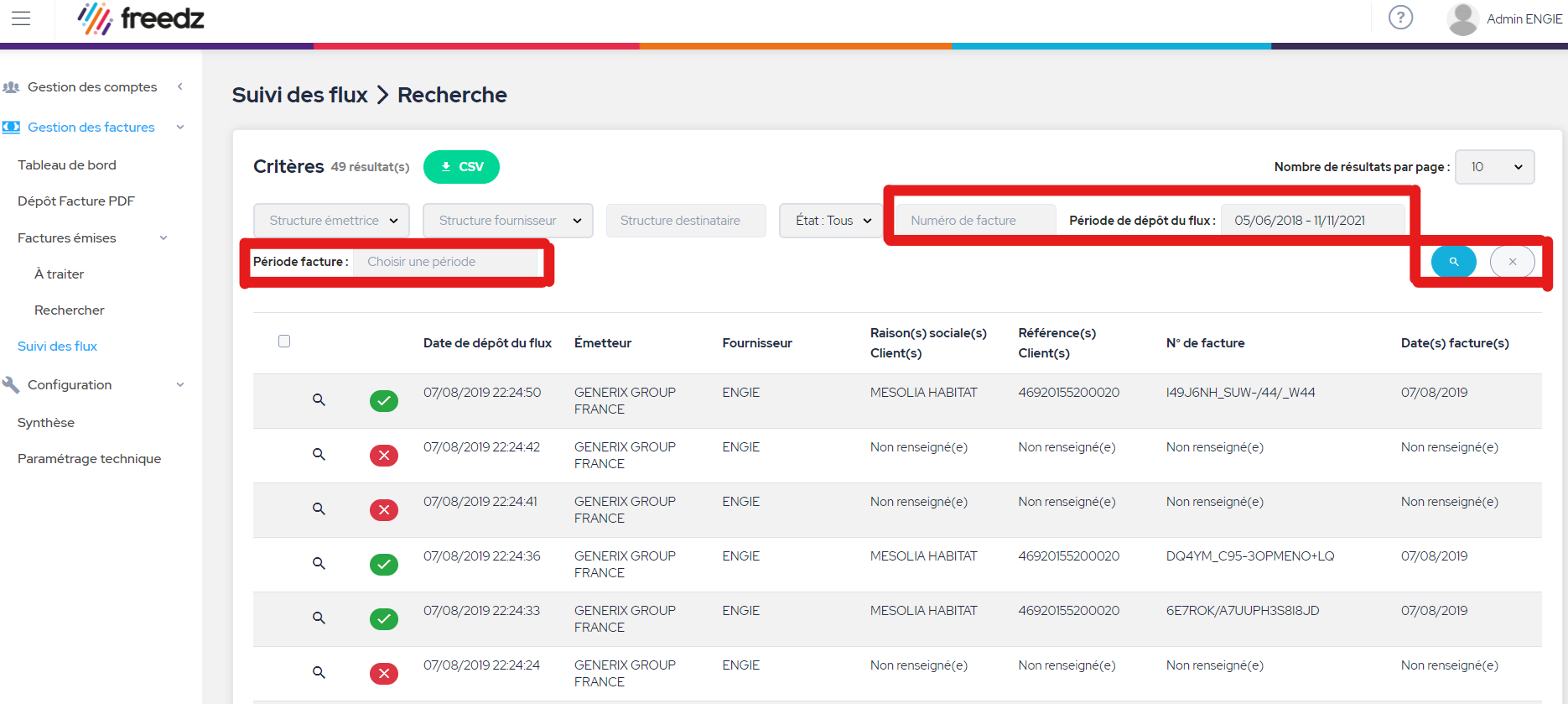1568x704 pixels.
Task: Download results with the CSV button
Action: [x=461, y=167]
